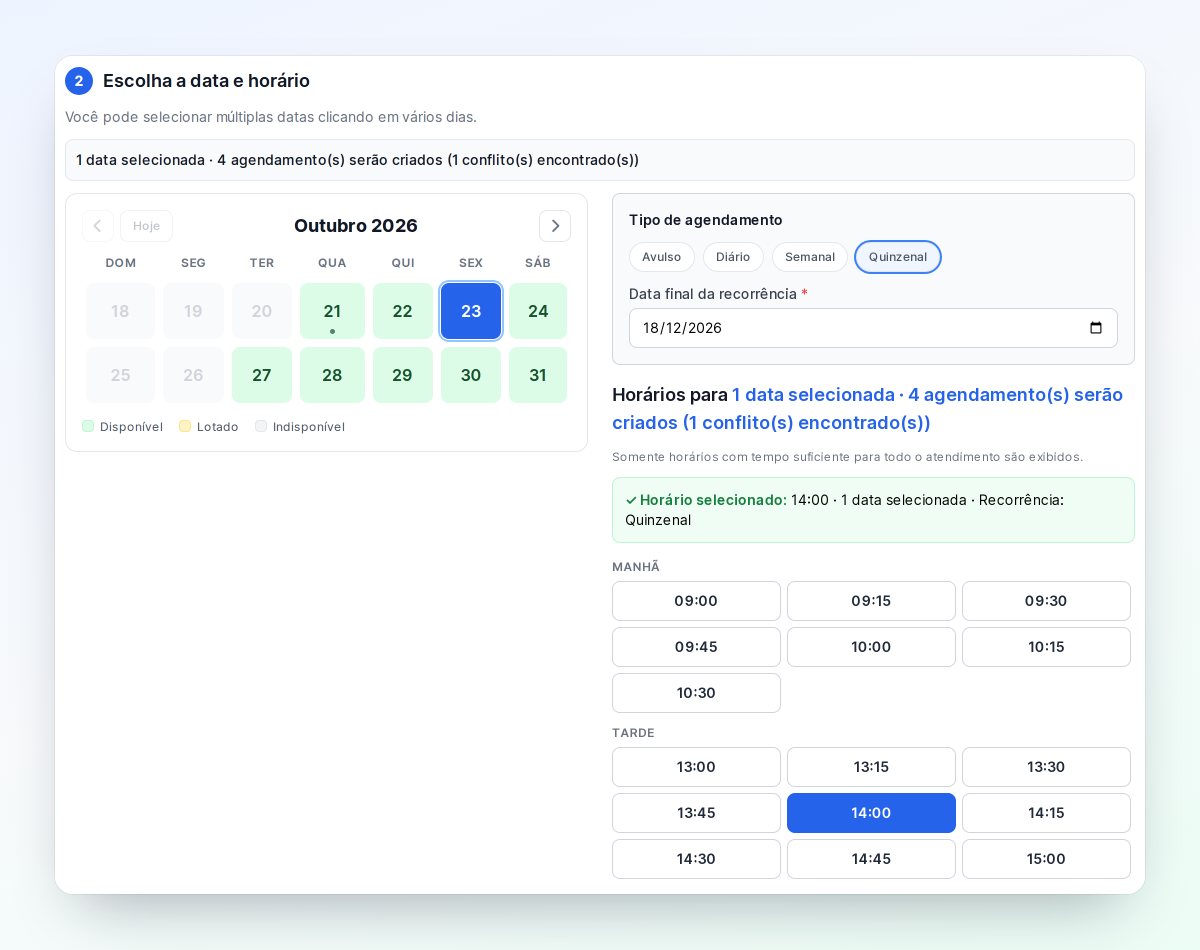Viewport: 1200px width, 950px height.
Task: Edit the recurrence end date field
Action: (x=873, y=328)
